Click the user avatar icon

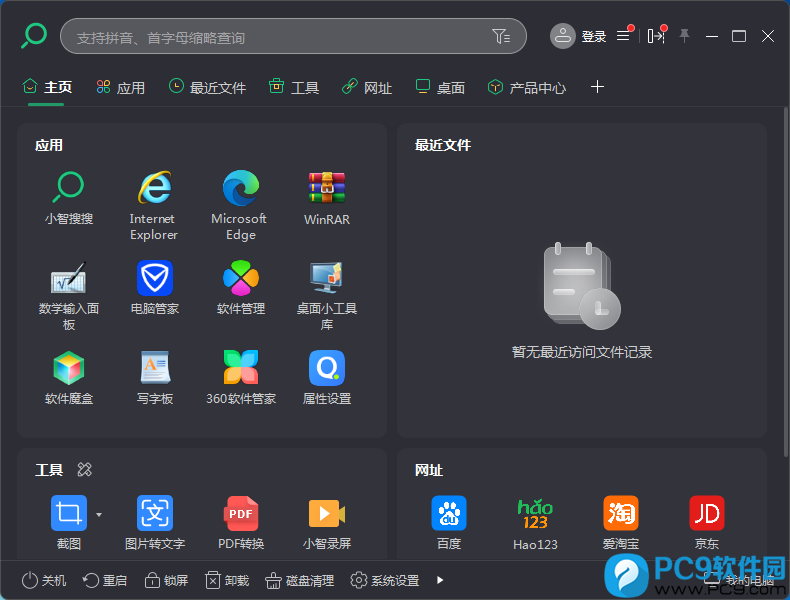[562, 36]
